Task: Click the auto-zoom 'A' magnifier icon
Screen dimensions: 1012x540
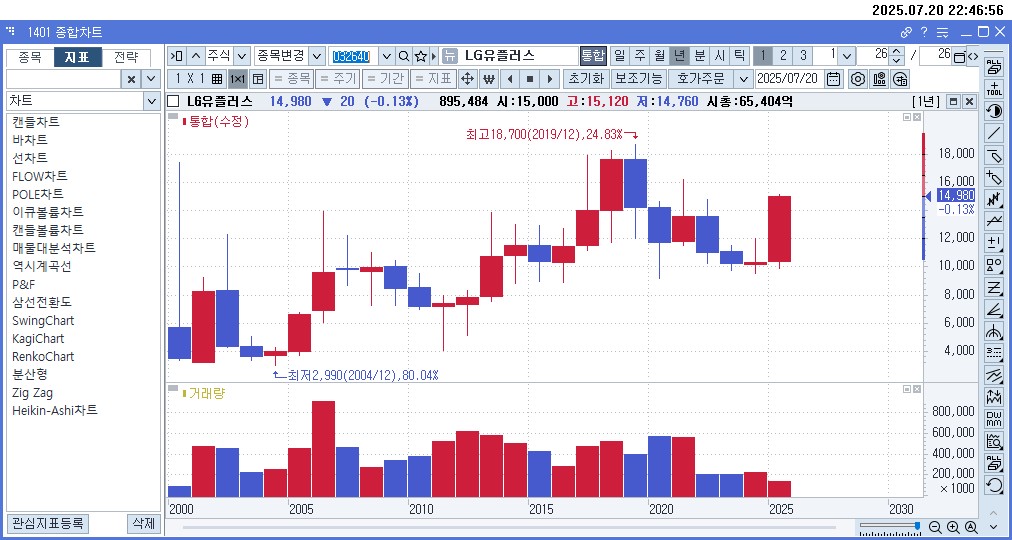Action: pyautogui.click(x=971, y=527)
